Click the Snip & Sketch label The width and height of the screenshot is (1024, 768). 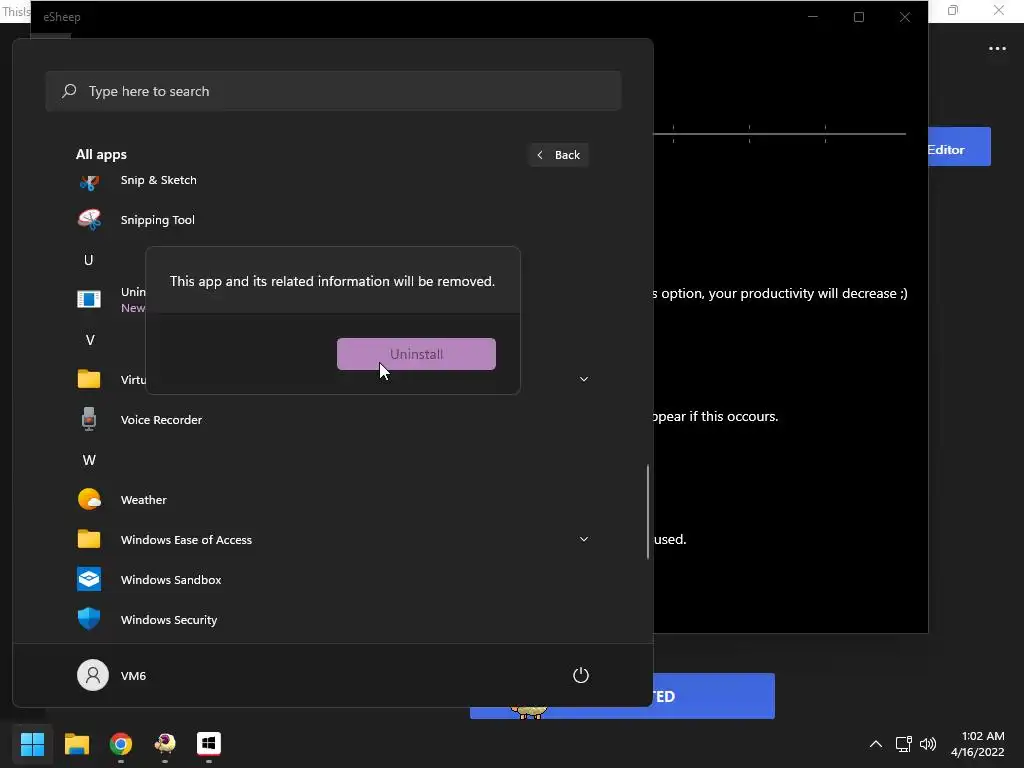coord(159,180)
